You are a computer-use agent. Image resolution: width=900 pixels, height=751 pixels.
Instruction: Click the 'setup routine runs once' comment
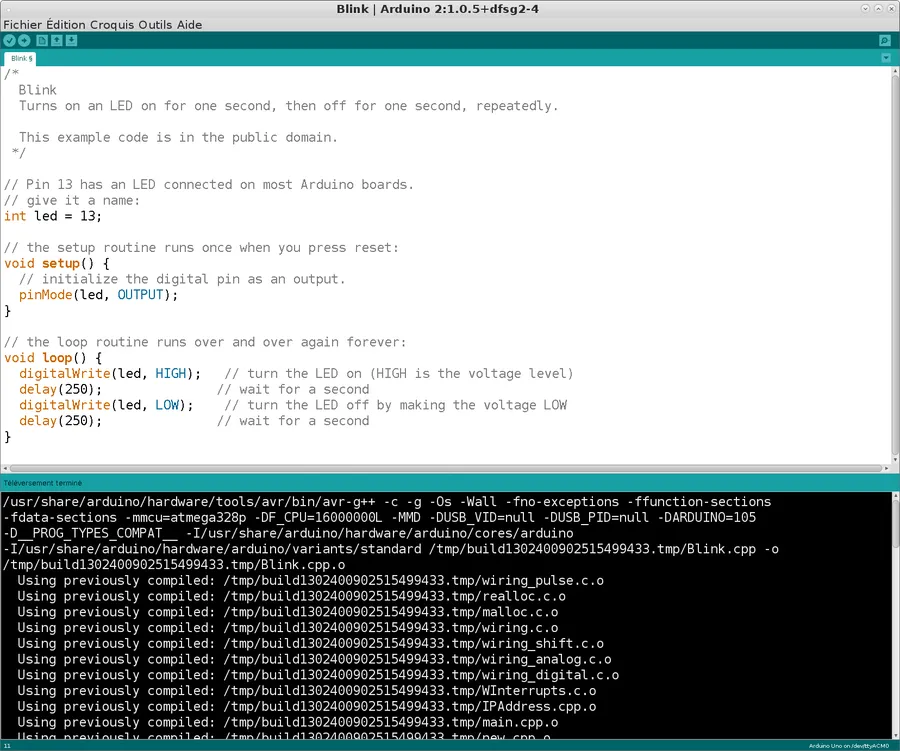pos(201,248)
